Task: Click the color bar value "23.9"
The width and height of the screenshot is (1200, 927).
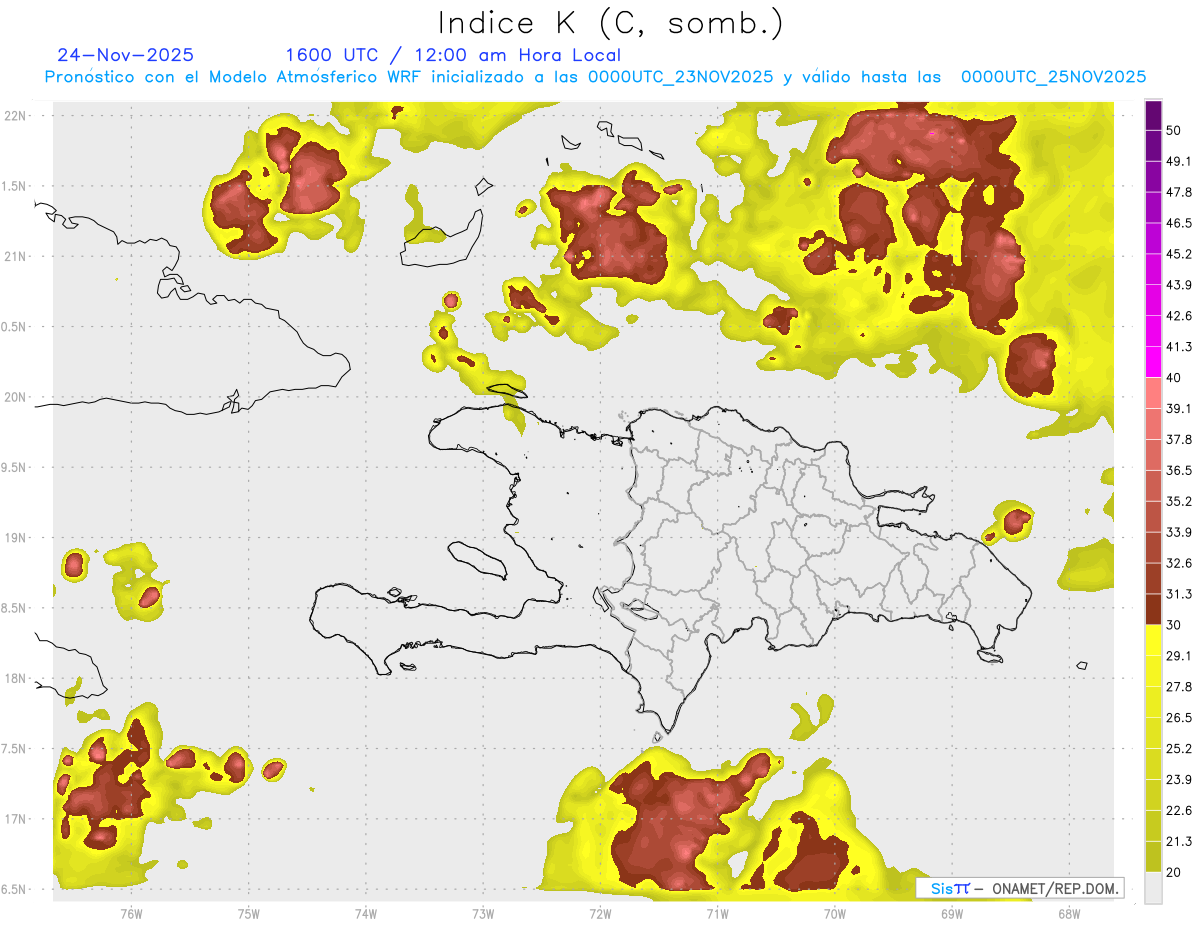Action: (x=1179, y=780)
